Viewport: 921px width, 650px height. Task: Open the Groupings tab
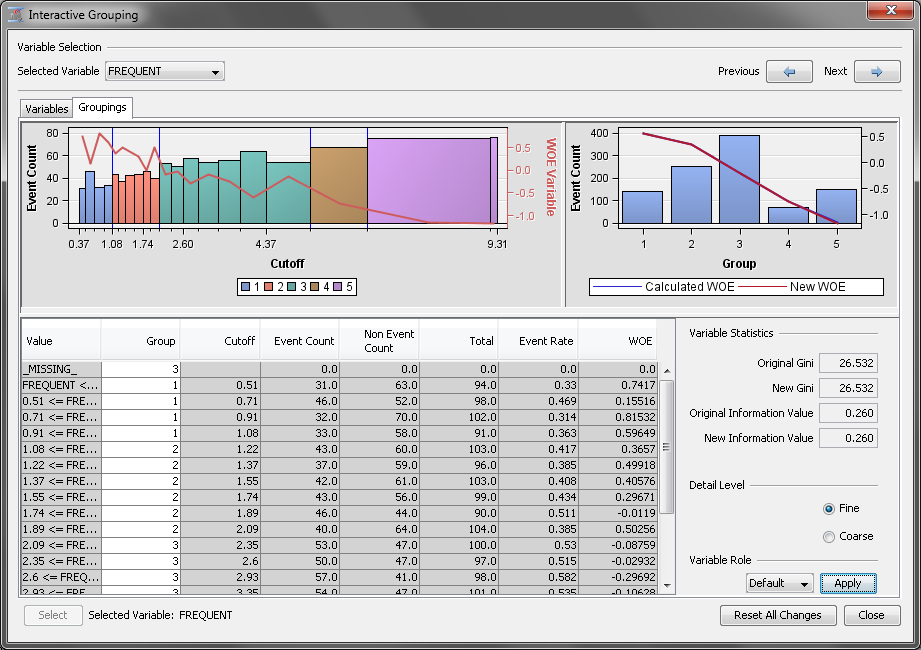102,108
